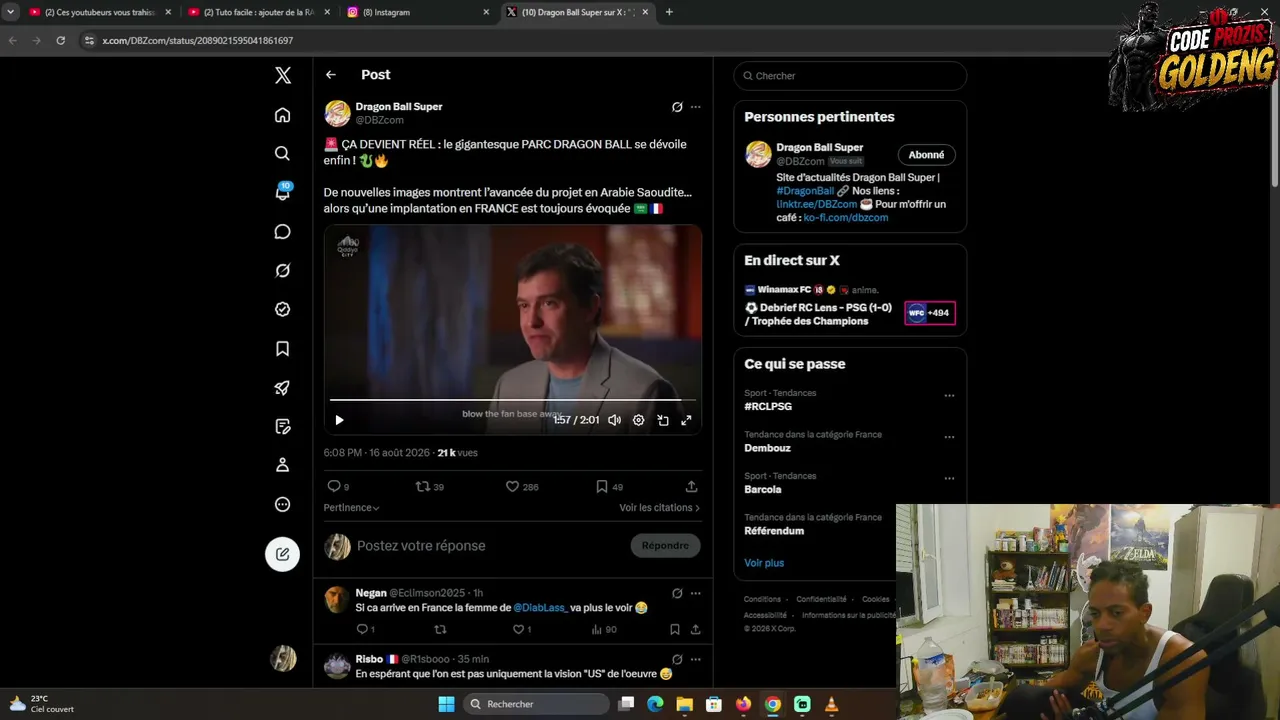Viewport: 1280px width, 720px height.
Task: Switch the video to fullscreen
Action: 686,420
